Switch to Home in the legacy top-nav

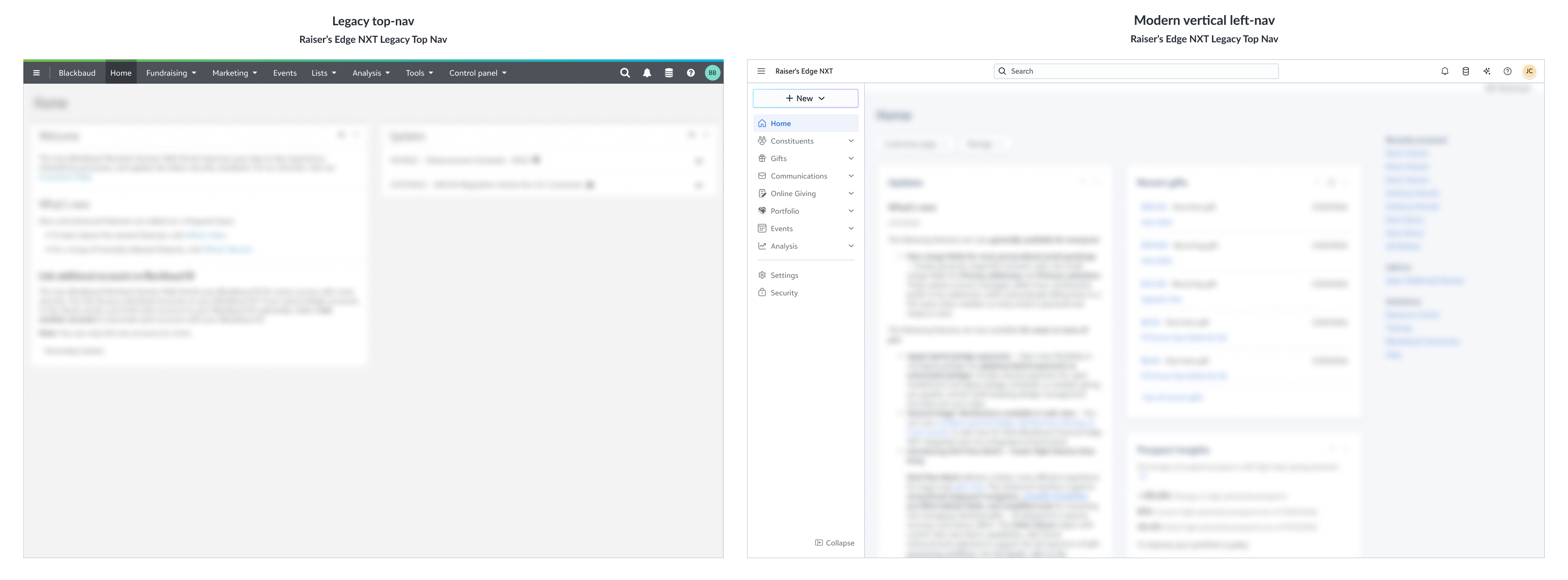pyautogui.click(x=121, y=72)
